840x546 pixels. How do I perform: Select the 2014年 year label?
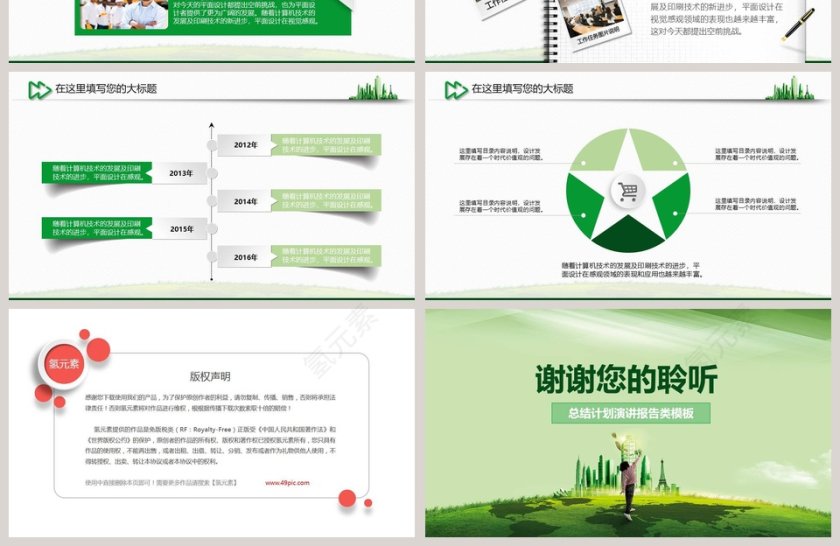pyautogui.click(x=245, y=201)
